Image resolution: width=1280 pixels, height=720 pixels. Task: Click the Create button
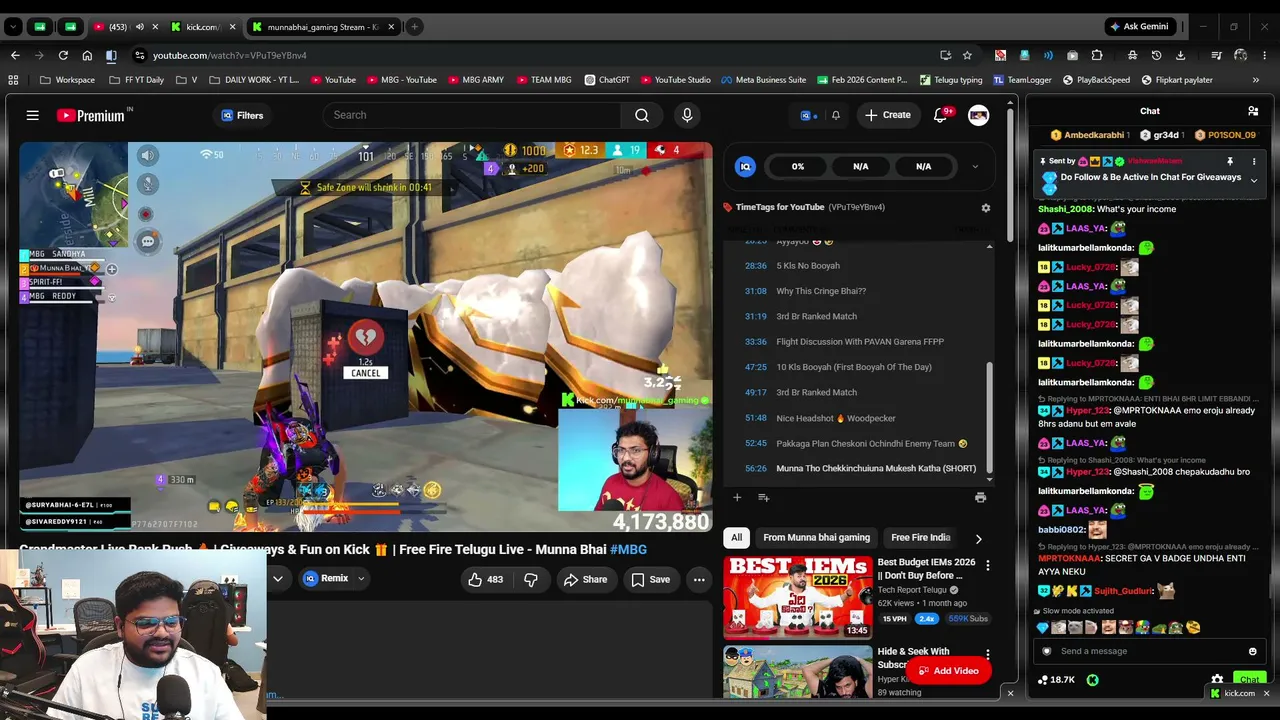point(888,115)
